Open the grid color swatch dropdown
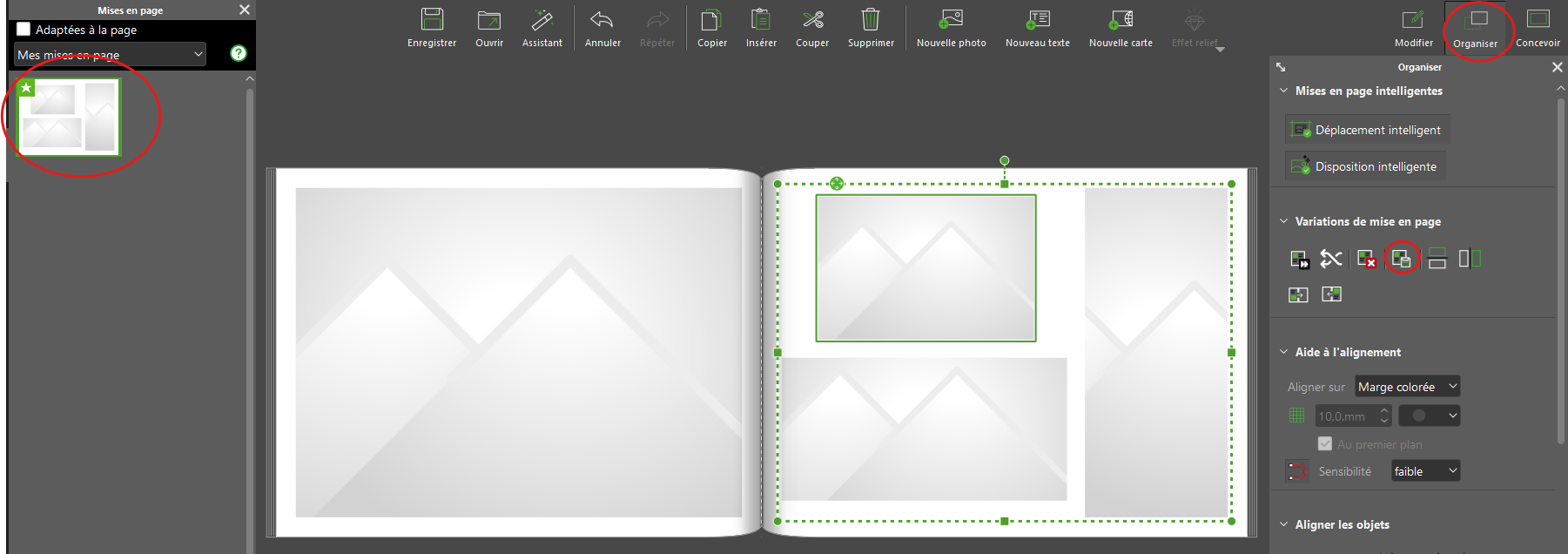This screenshot has height=554, width=1568. click(1429, 415)
